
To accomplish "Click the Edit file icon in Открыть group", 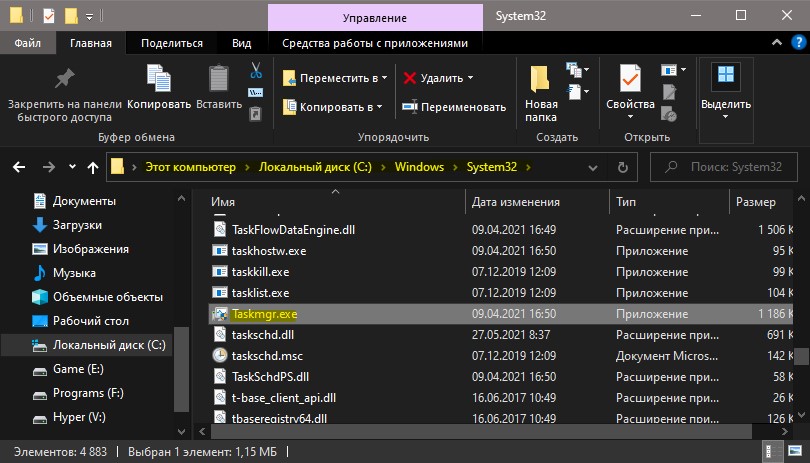I will point(669,92).
